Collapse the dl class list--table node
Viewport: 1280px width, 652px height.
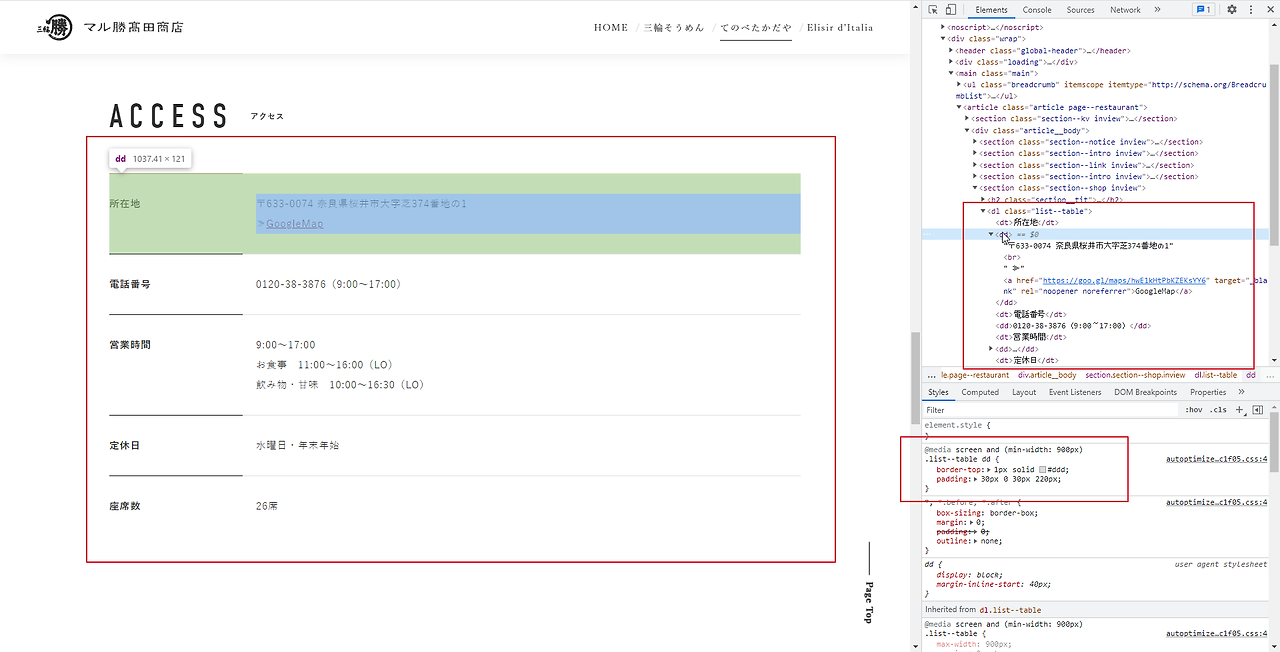[x=984, y=211]
